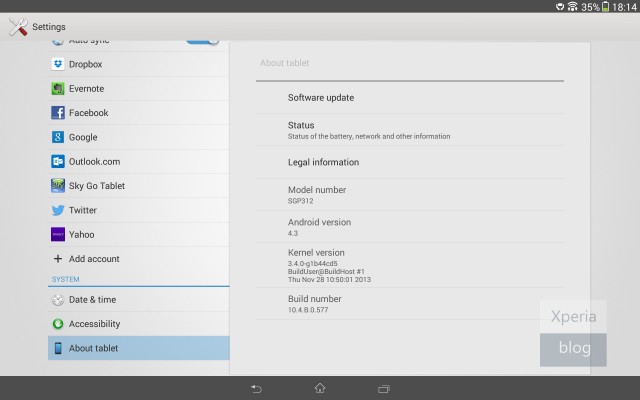Tap Add account
The height and width of the screenshot is (400, 640).
point(139,259)
